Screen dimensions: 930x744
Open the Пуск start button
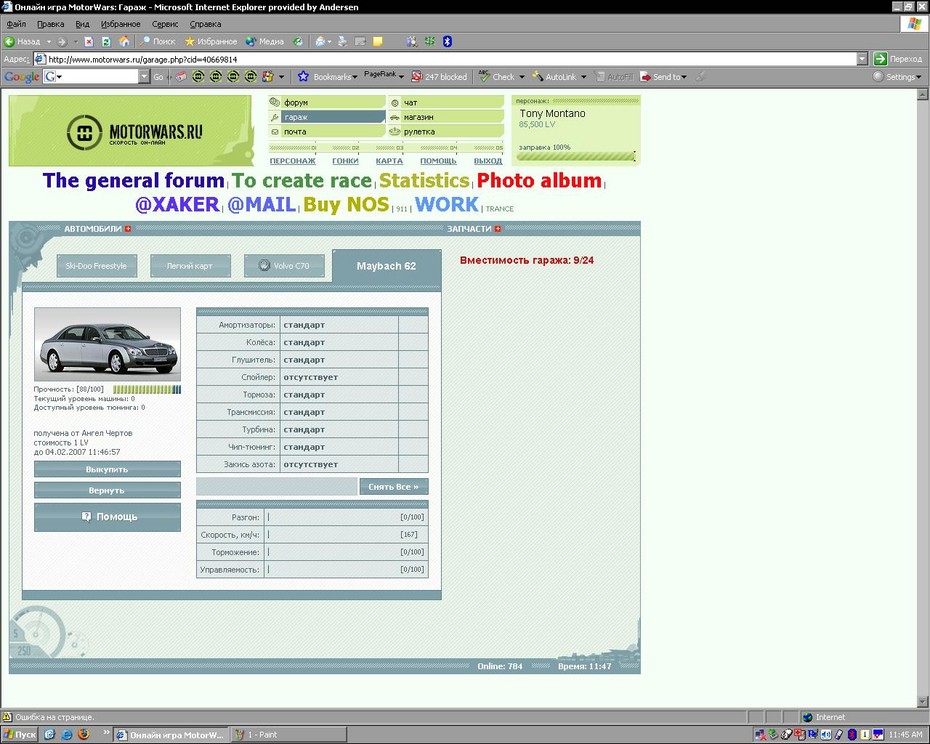click(x=20, y=735)
